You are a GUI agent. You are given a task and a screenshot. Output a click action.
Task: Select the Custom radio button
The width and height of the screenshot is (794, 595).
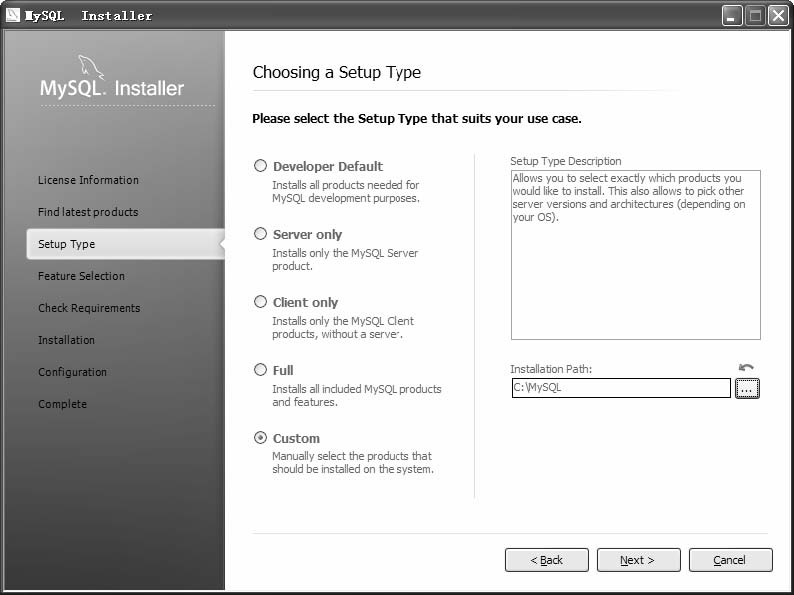coord(260,438)
